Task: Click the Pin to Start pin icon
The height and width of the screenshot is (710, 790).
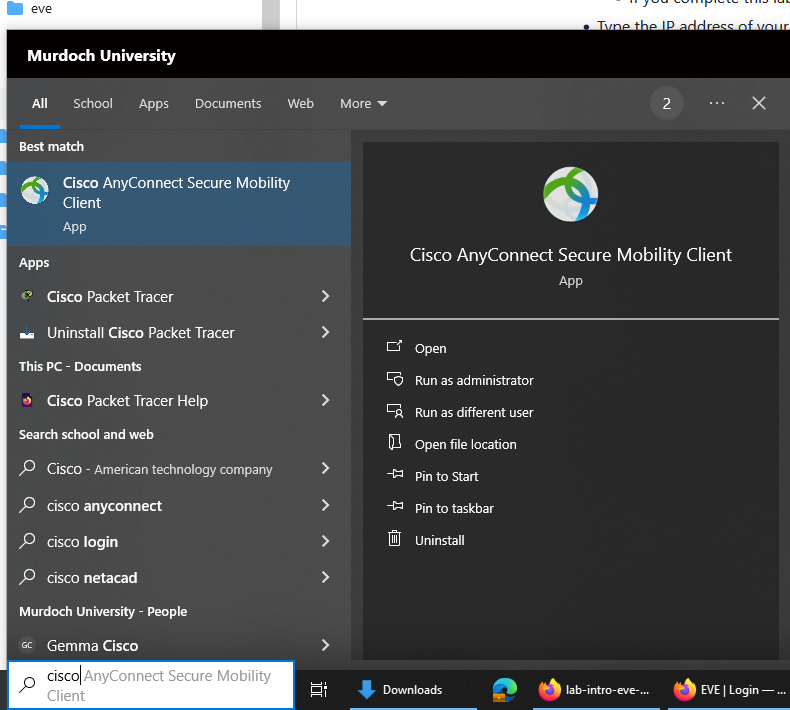Action: [x=395, y=474]
